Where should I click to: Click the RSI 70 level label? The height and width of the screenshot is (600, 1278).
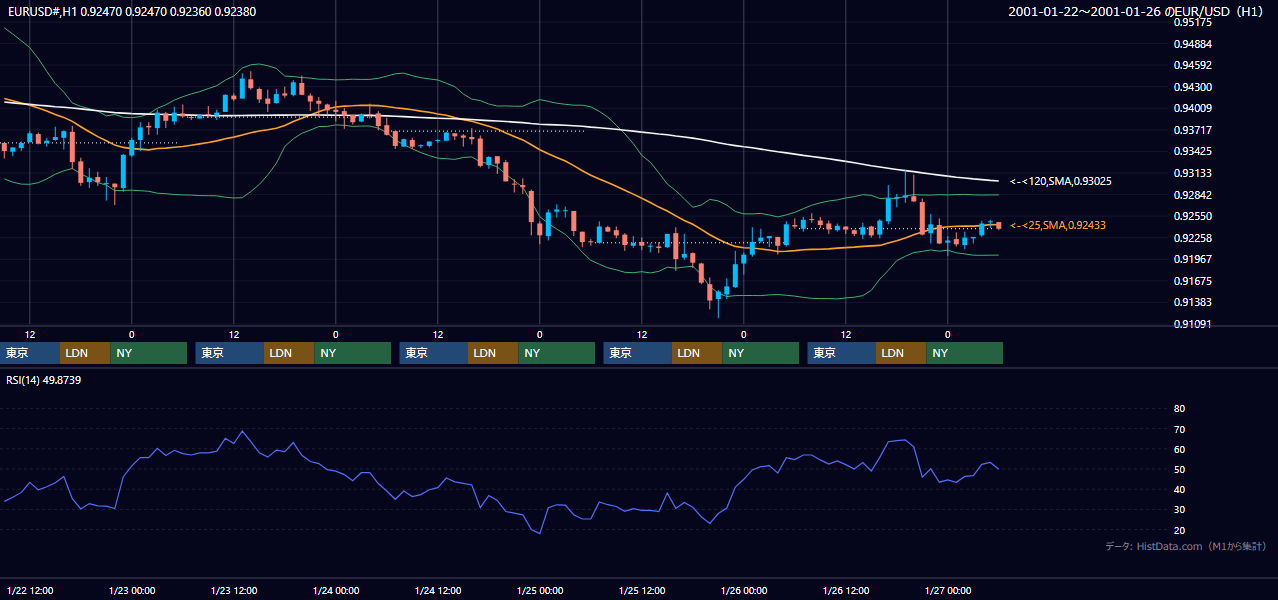[x=1179, y=429]
